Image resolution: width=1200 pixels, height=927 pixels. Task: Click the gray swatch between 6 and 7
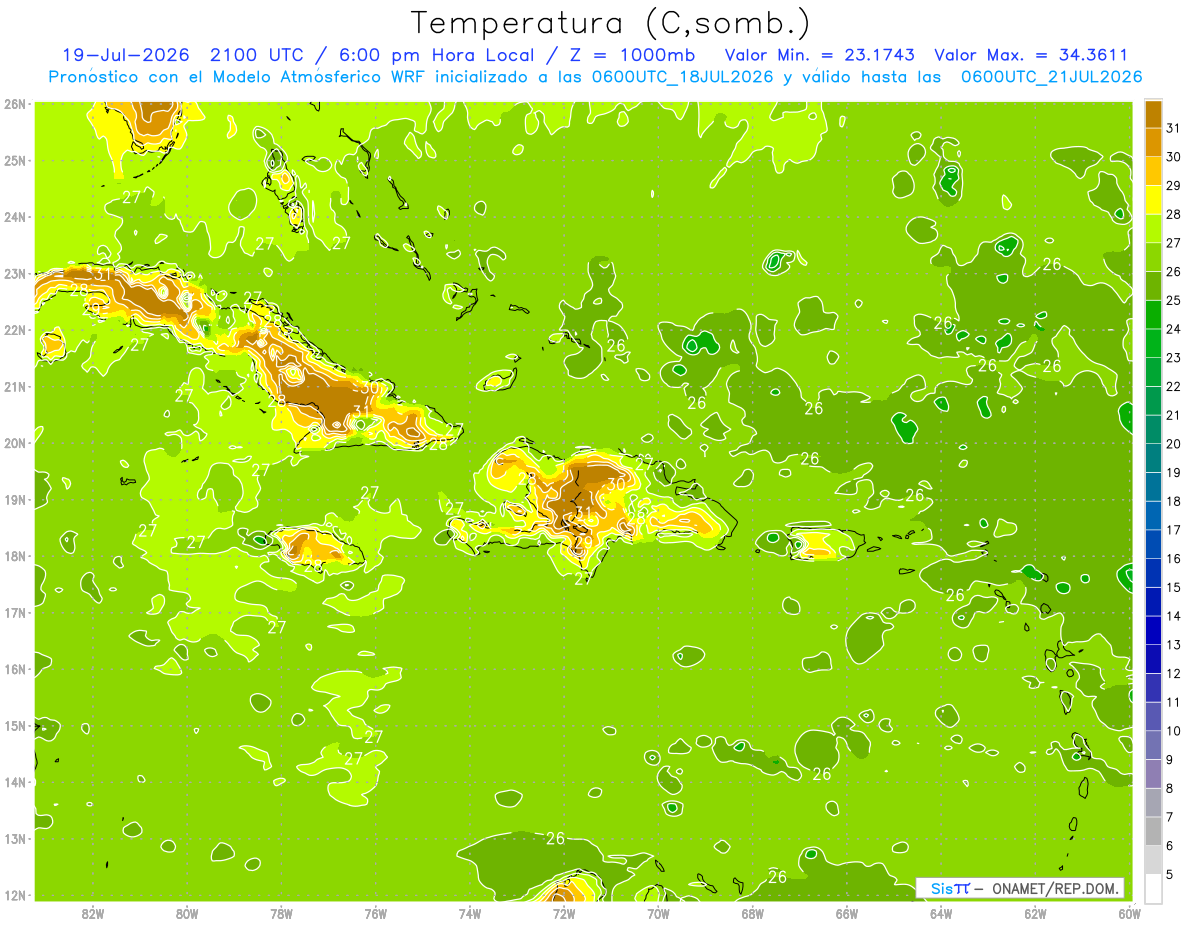tap(1153, 832)
